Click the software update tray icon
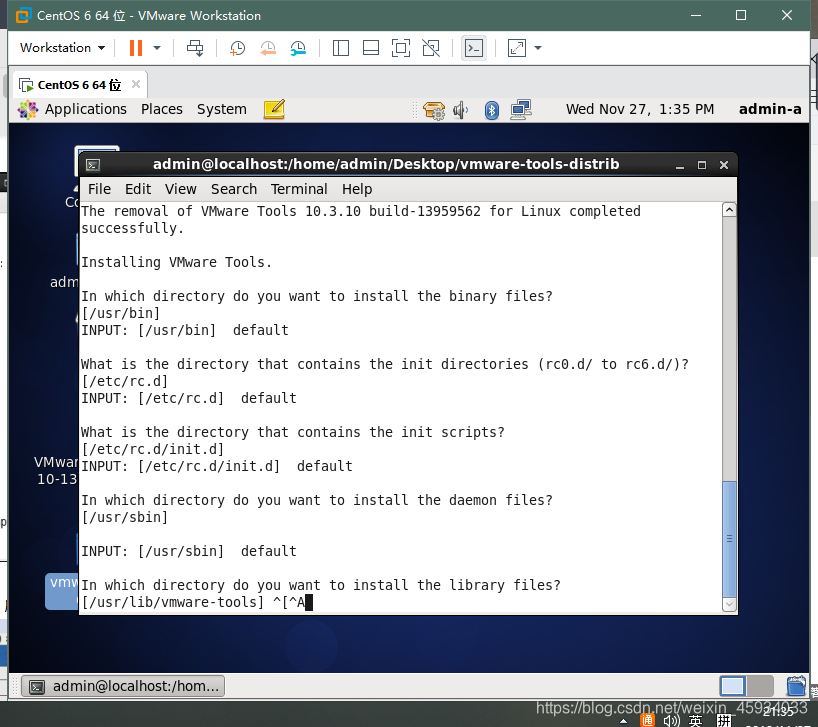 434,110
